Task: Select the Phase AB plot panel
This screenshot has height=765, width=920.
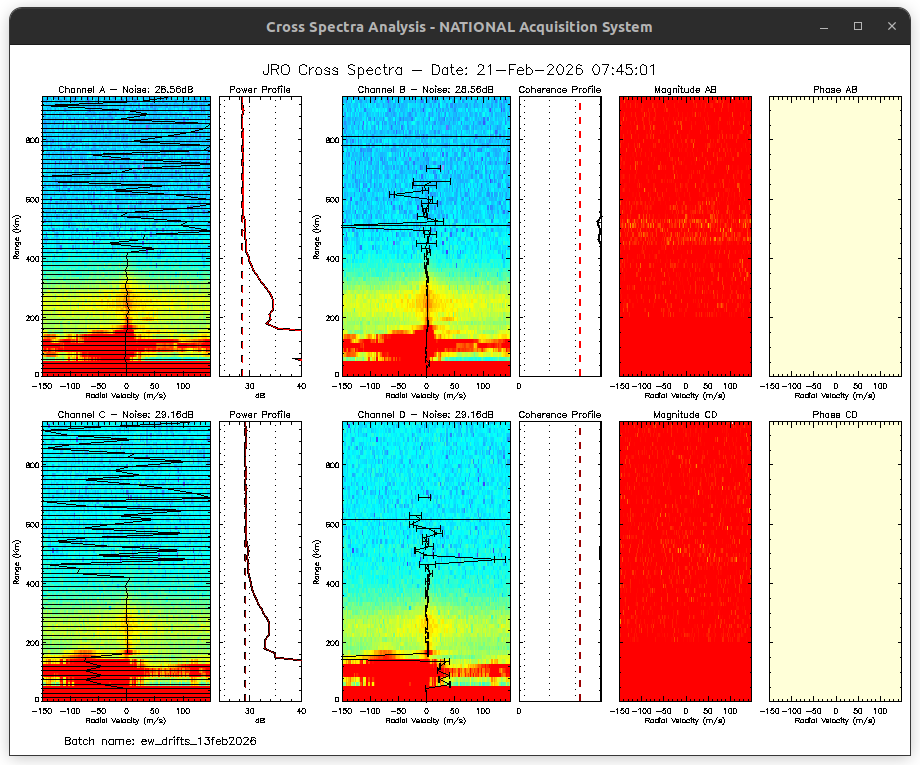Action: tap(835, 236)
